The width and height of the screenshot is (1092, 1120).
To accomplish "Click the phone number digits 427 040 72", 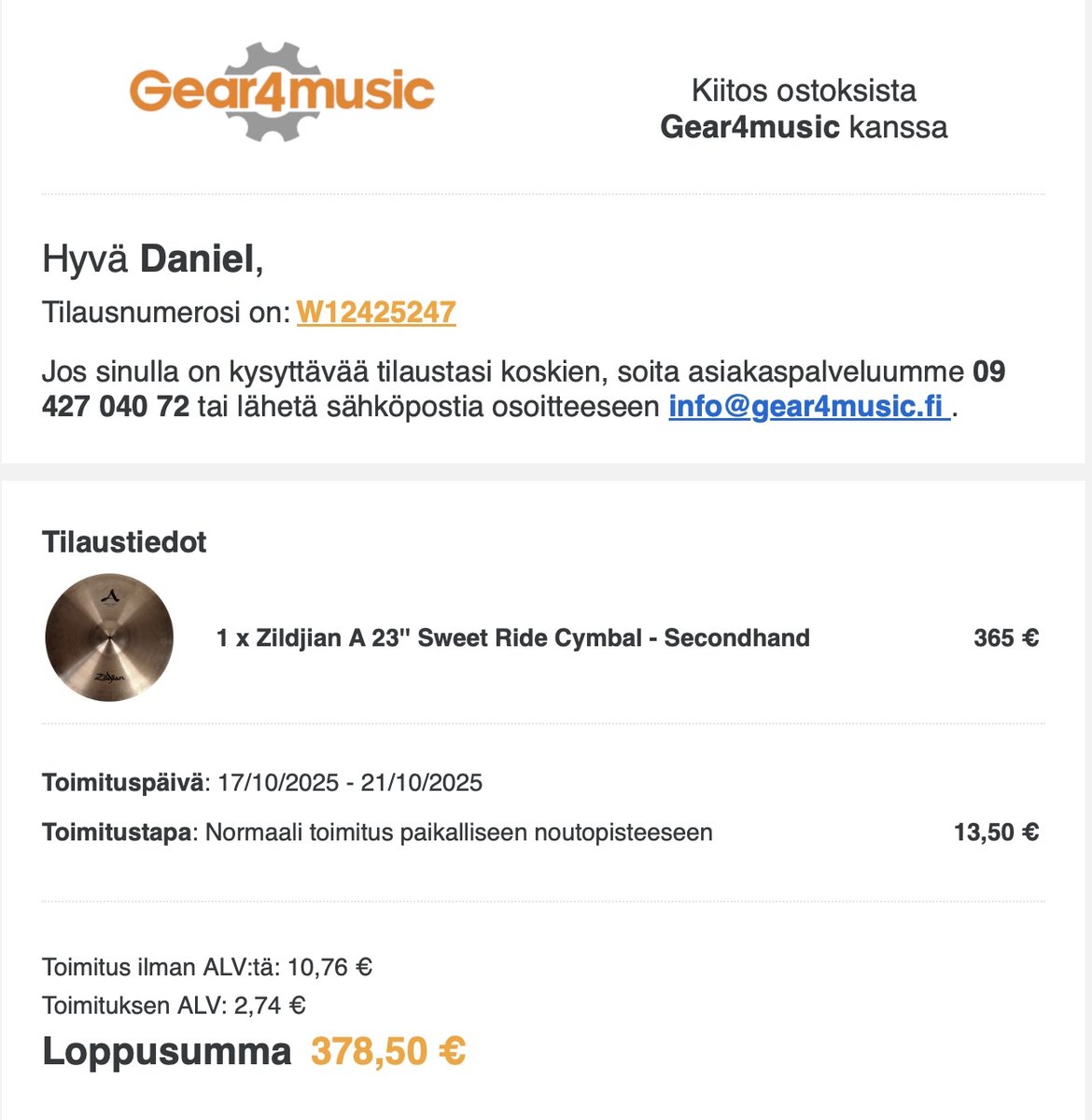I will point(116,407).
